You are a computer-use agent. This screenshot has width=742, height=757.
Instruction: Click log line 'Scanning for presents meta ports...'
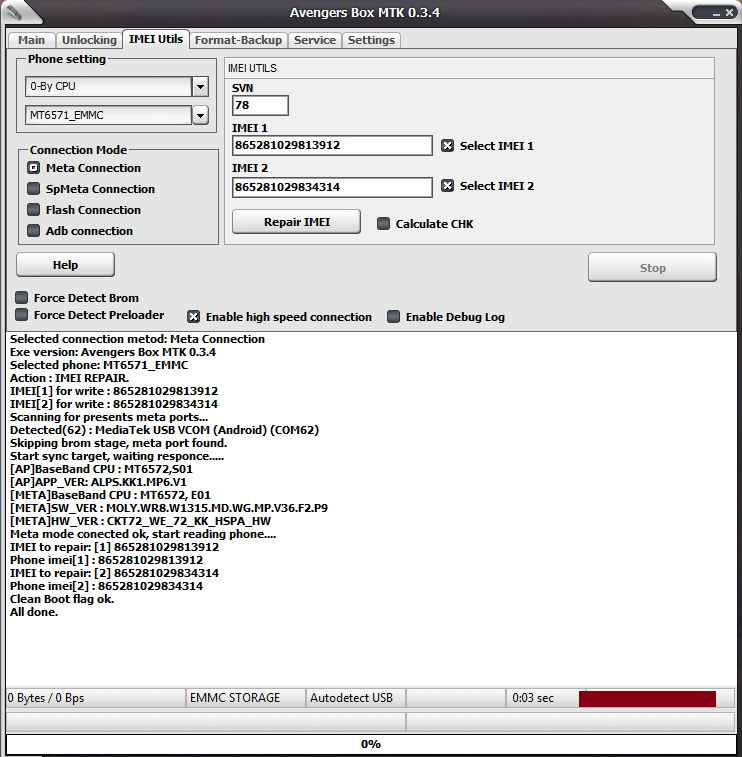(109, 417)
